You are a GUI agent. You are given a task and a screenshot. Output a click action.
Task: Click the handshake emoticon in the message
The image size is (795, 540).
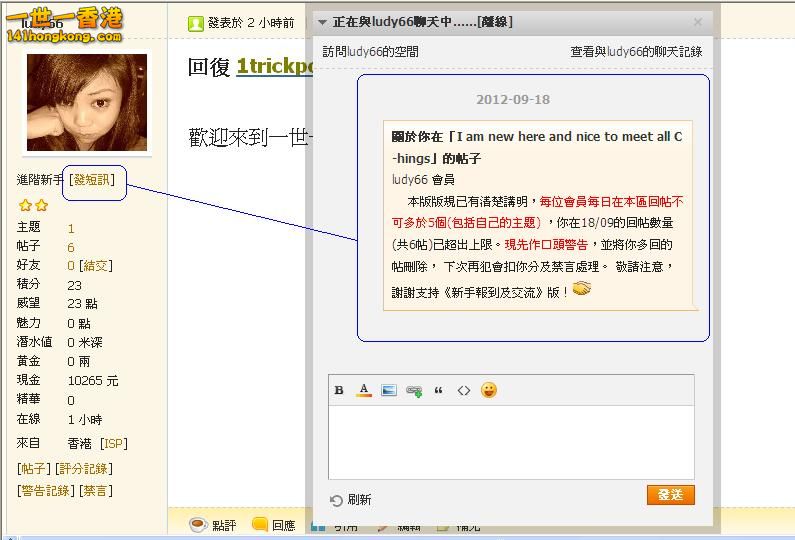point(582,289)
